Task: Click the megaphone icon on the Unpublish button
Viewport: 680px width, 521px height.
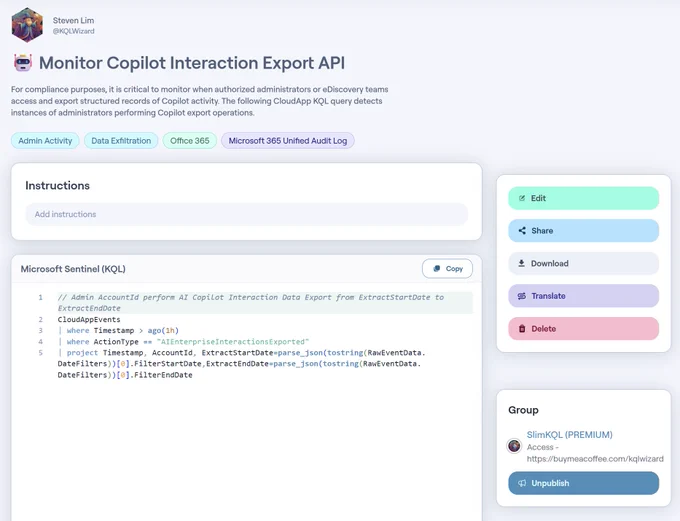Action: coord(522,483)
